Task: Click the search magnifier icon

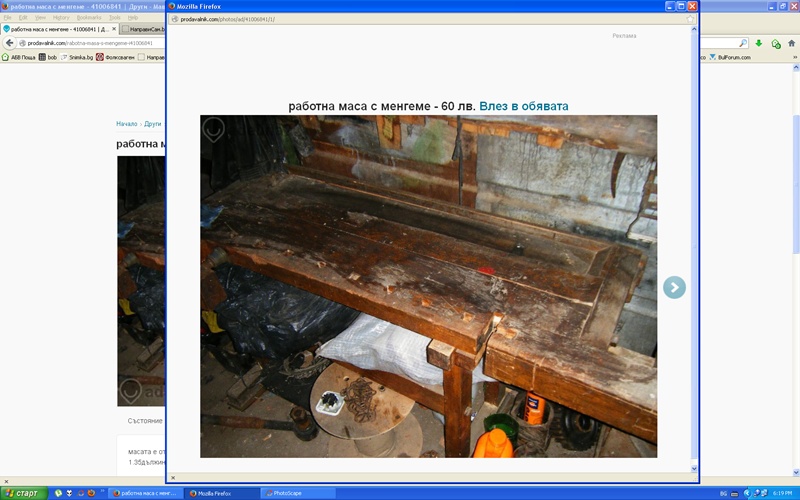Action: pos(743,44)
